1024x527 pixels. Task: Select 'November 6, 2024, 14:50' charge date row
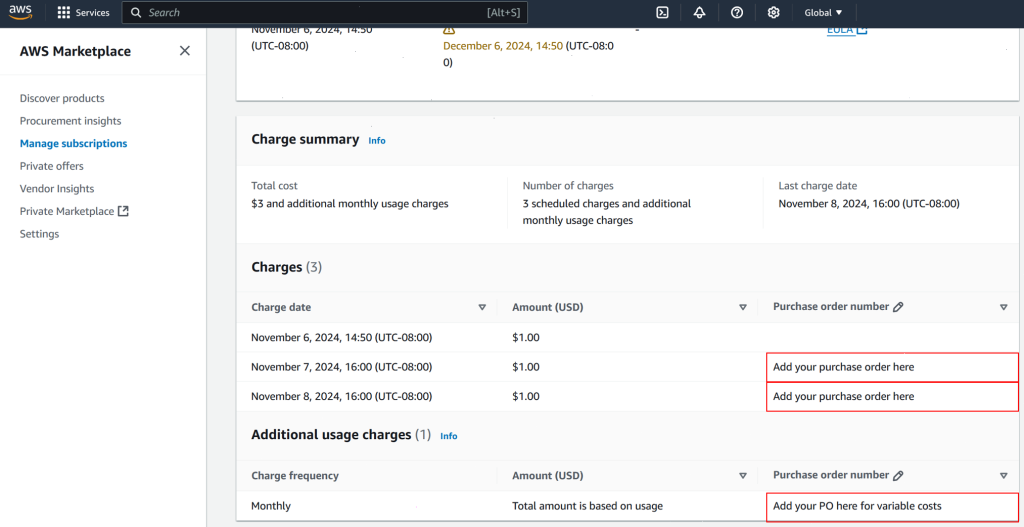(x=627, y=338)
